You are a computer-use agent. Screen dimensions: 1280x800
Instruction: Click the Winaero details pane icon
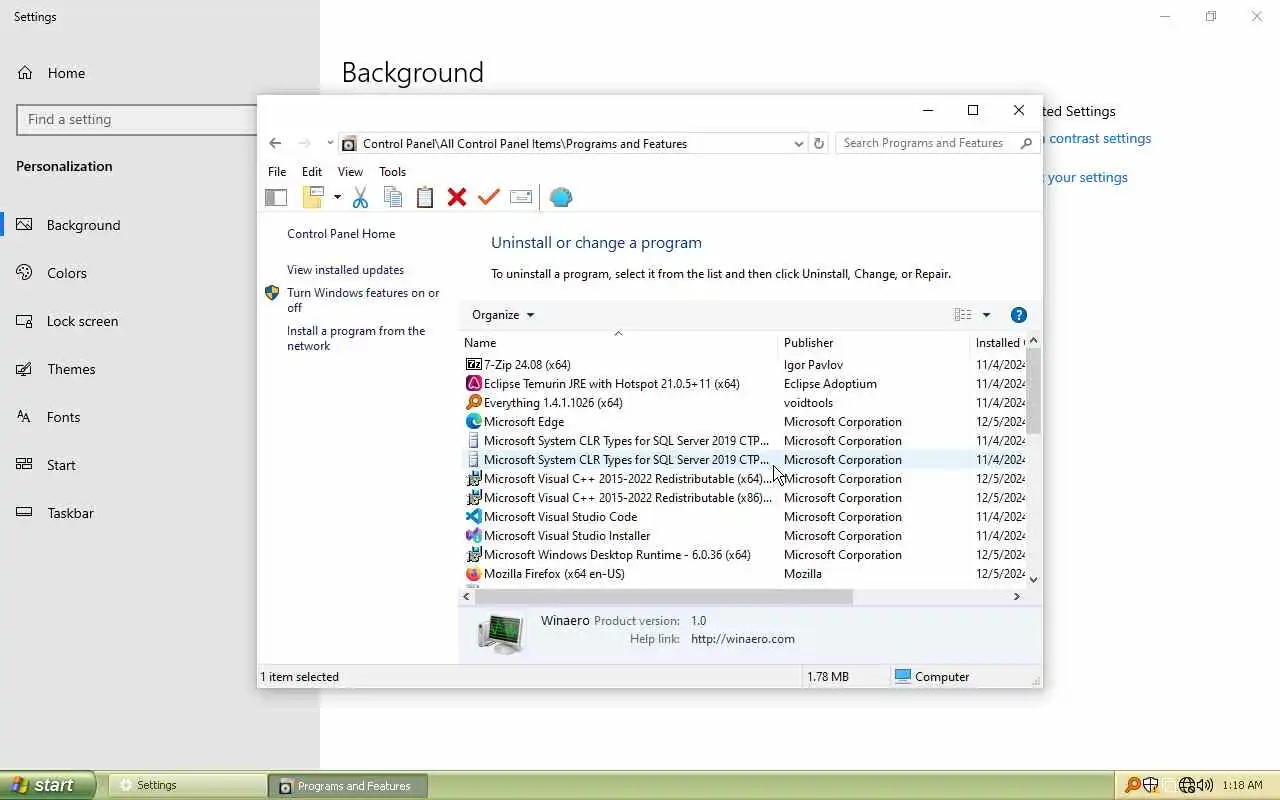point(500,633)
